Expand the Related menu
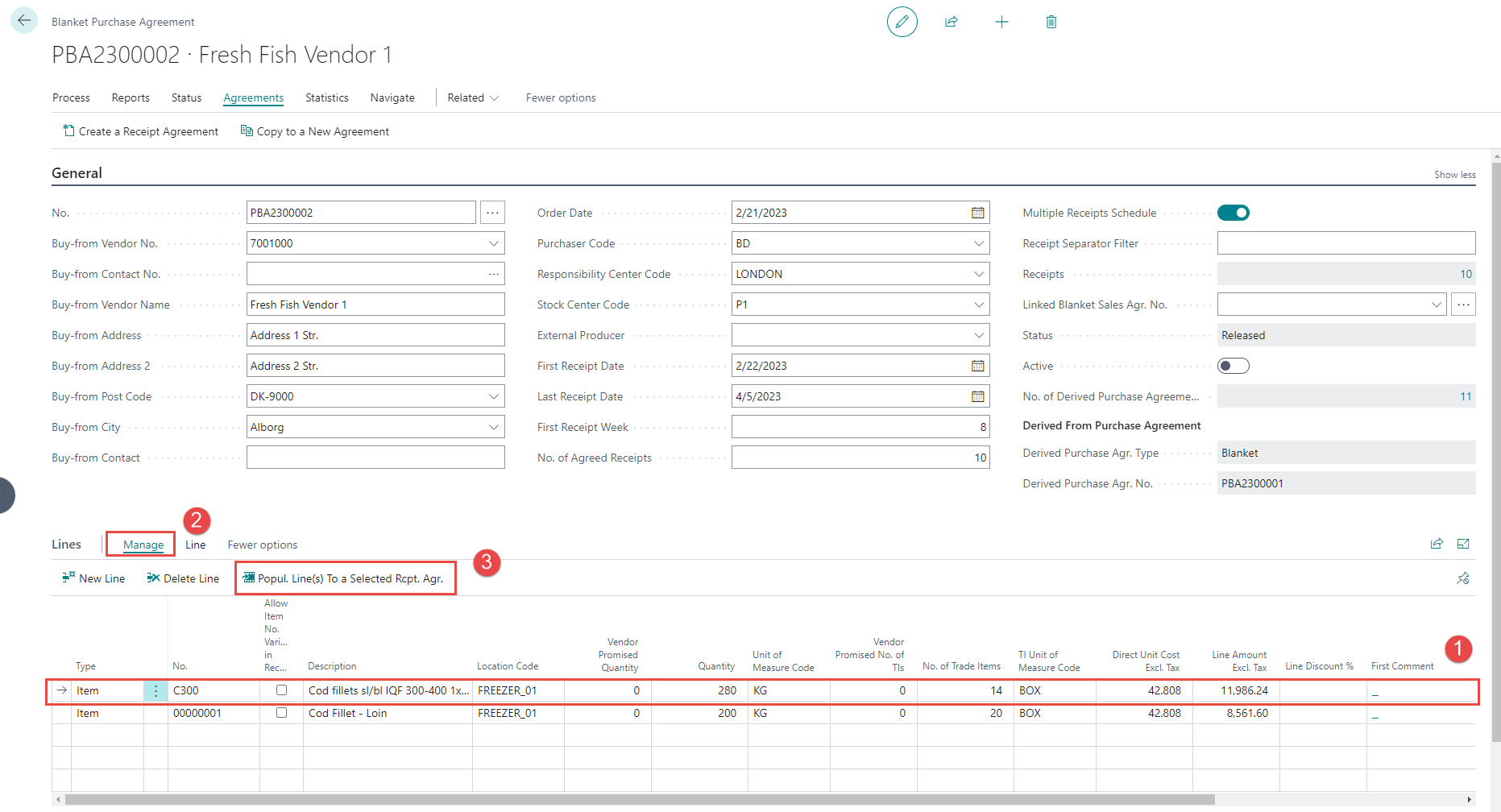This screenshot has height=812, width=1501. pyautogui.click(x=473, y=97)
